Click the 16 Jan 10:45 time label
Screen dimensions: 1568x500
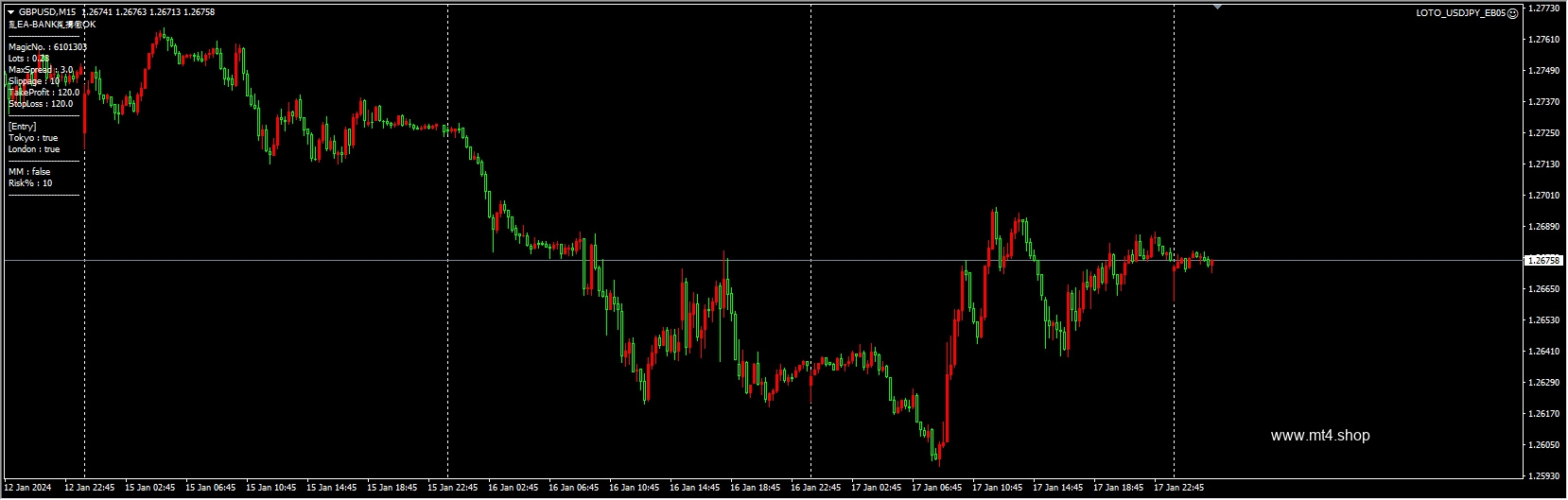click(634, 489)
